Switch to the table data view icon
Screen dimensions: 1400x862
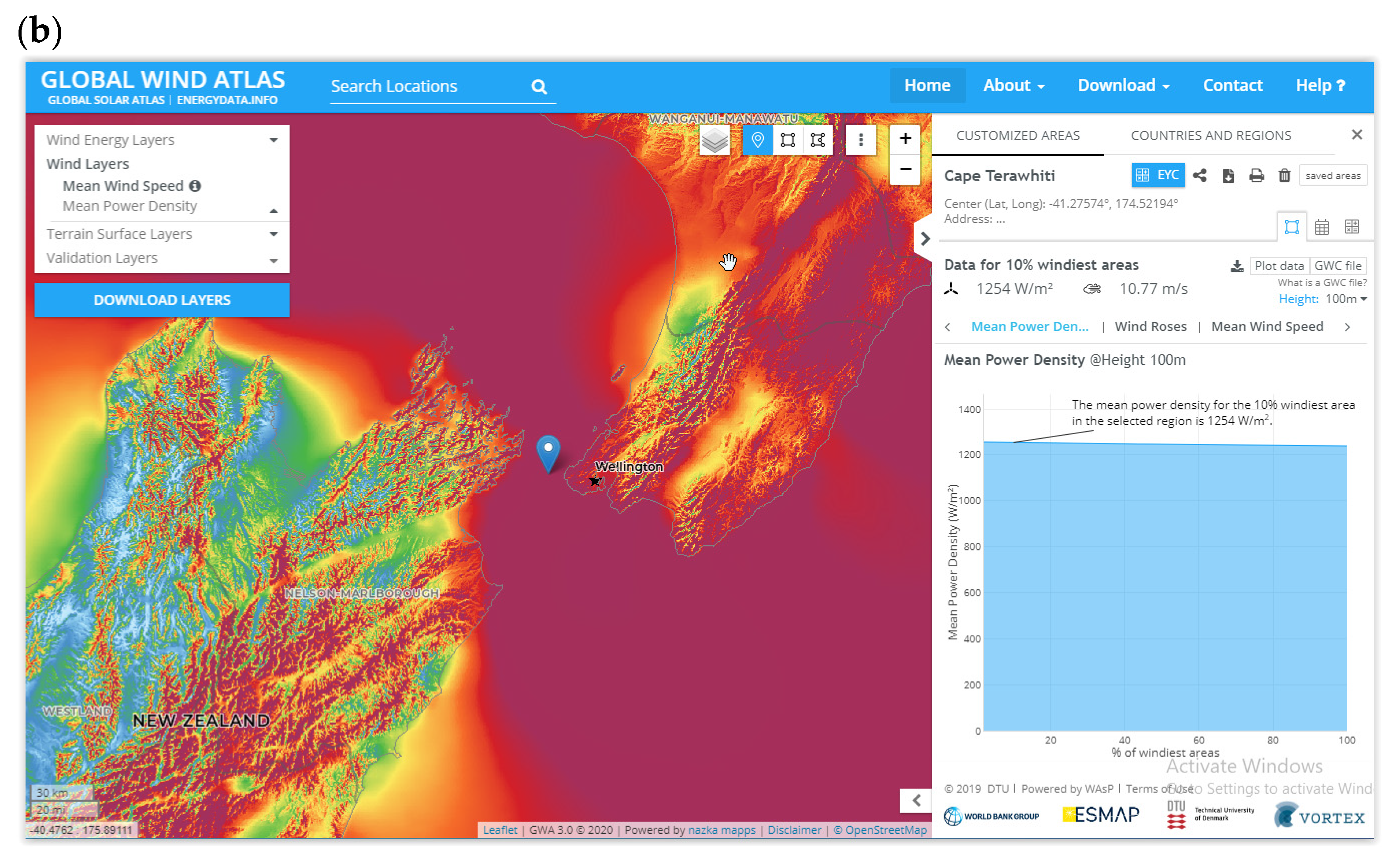pyautogui.click(x=1322, y=227)
